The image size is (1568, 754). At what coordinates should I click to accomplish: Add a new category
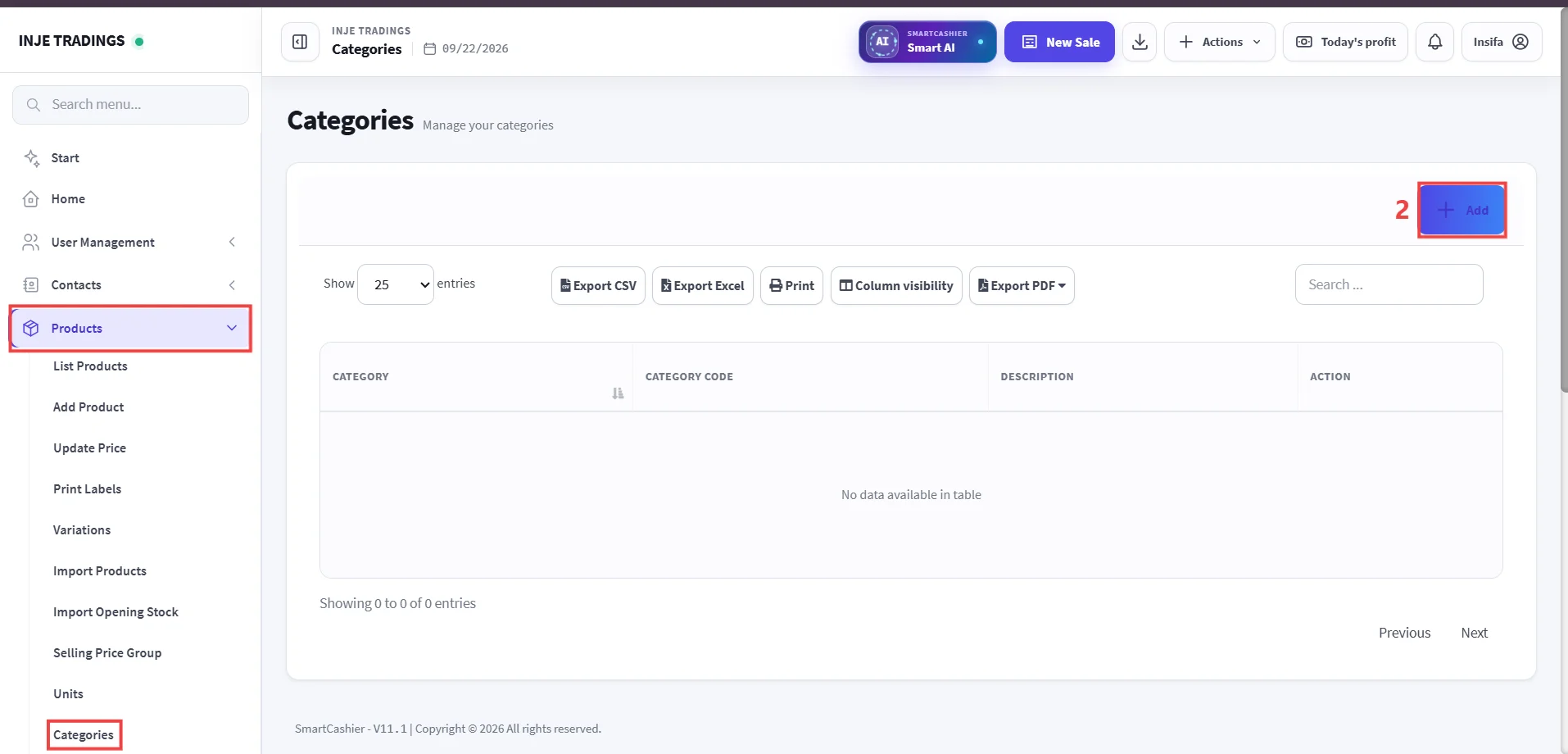pos(1462,210)
